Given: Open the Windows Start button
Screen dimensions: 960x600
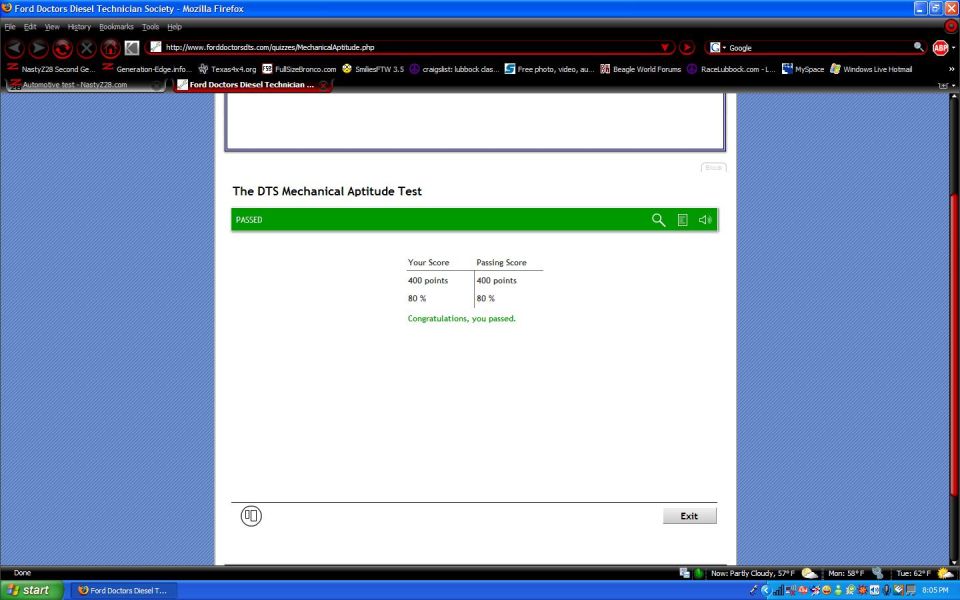Looking at the screenshot, I should coord(31,590).
